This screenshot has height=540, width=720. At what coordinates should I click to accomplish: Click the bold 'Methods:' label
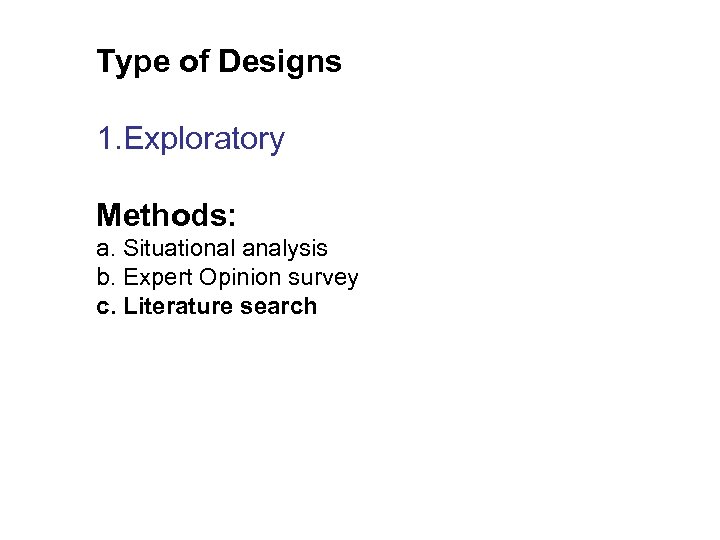pos(166,214)
